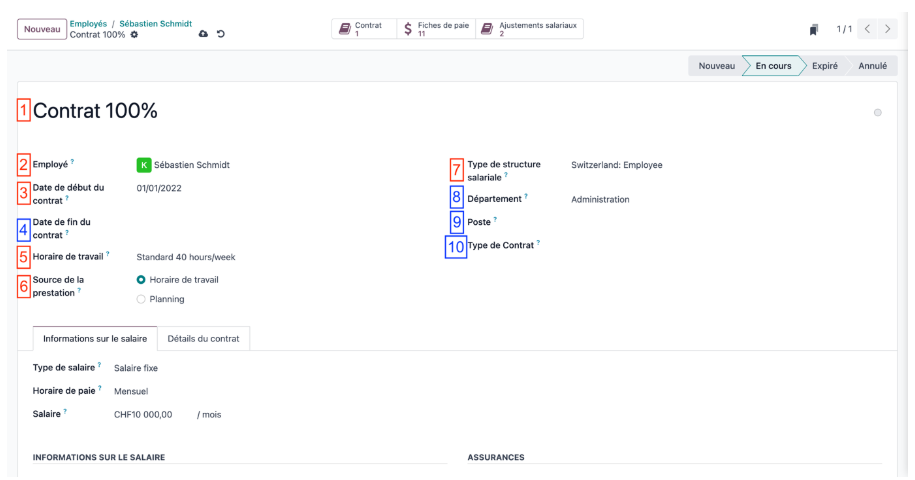This screenshot has width=915, height=480.
Task: Select Informations sur le salaire tab
Action: tap(95, 339)
